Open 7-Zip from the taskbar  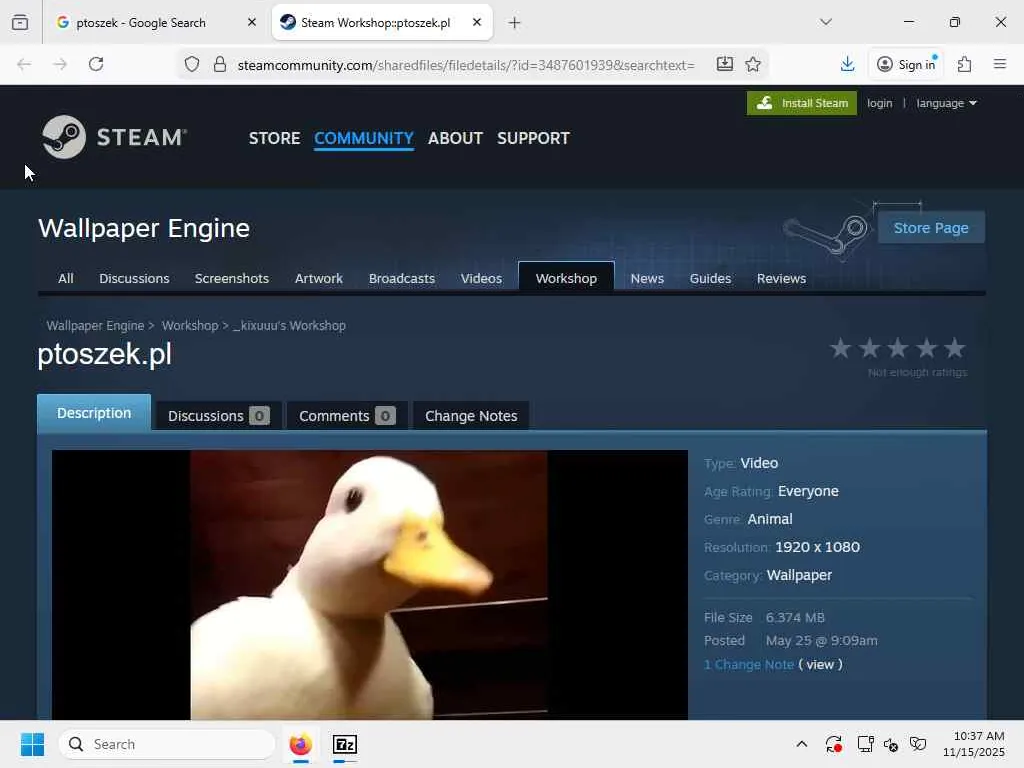[x=345, y=744]
